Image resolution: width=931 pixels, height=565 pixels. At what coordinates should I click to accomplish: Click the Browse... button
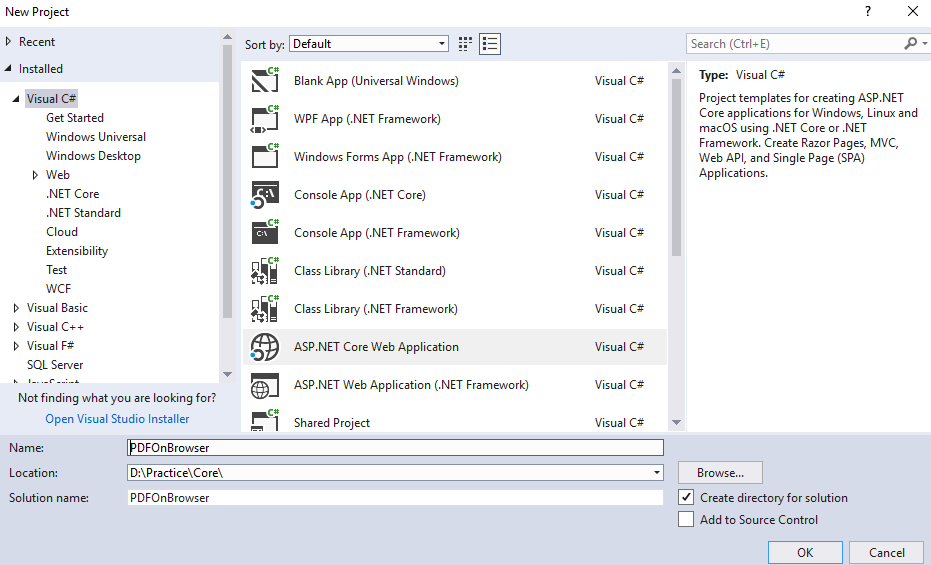(720, 472)
